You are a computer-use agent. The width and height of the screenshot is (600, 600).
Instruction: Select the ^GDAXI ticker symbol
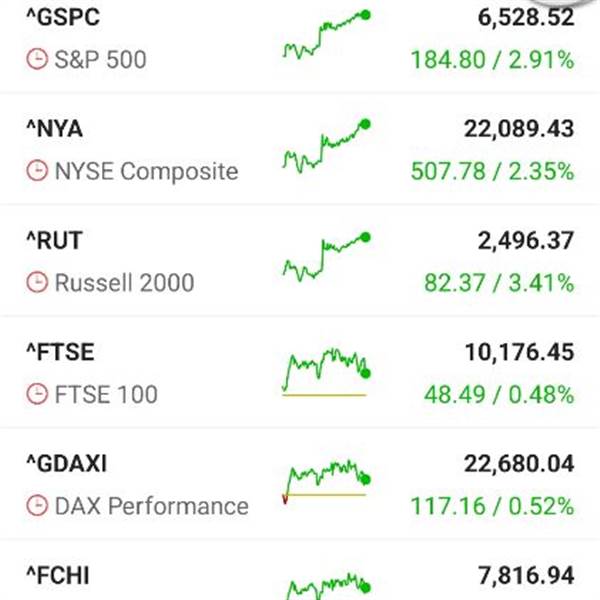tap(65, 463)
